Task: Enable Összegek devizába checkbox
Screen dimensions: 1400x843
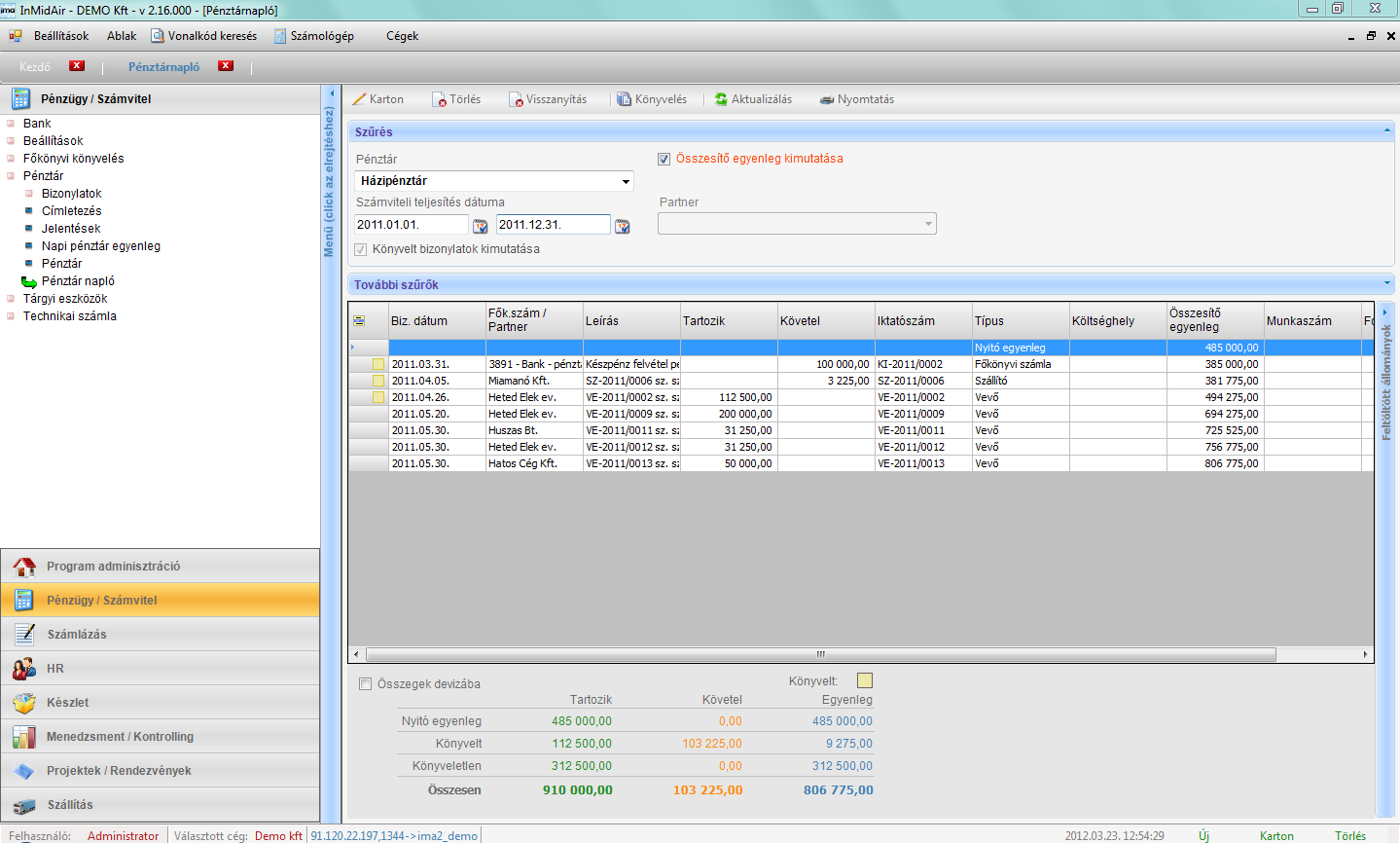Action: click(x=366, y=684)
